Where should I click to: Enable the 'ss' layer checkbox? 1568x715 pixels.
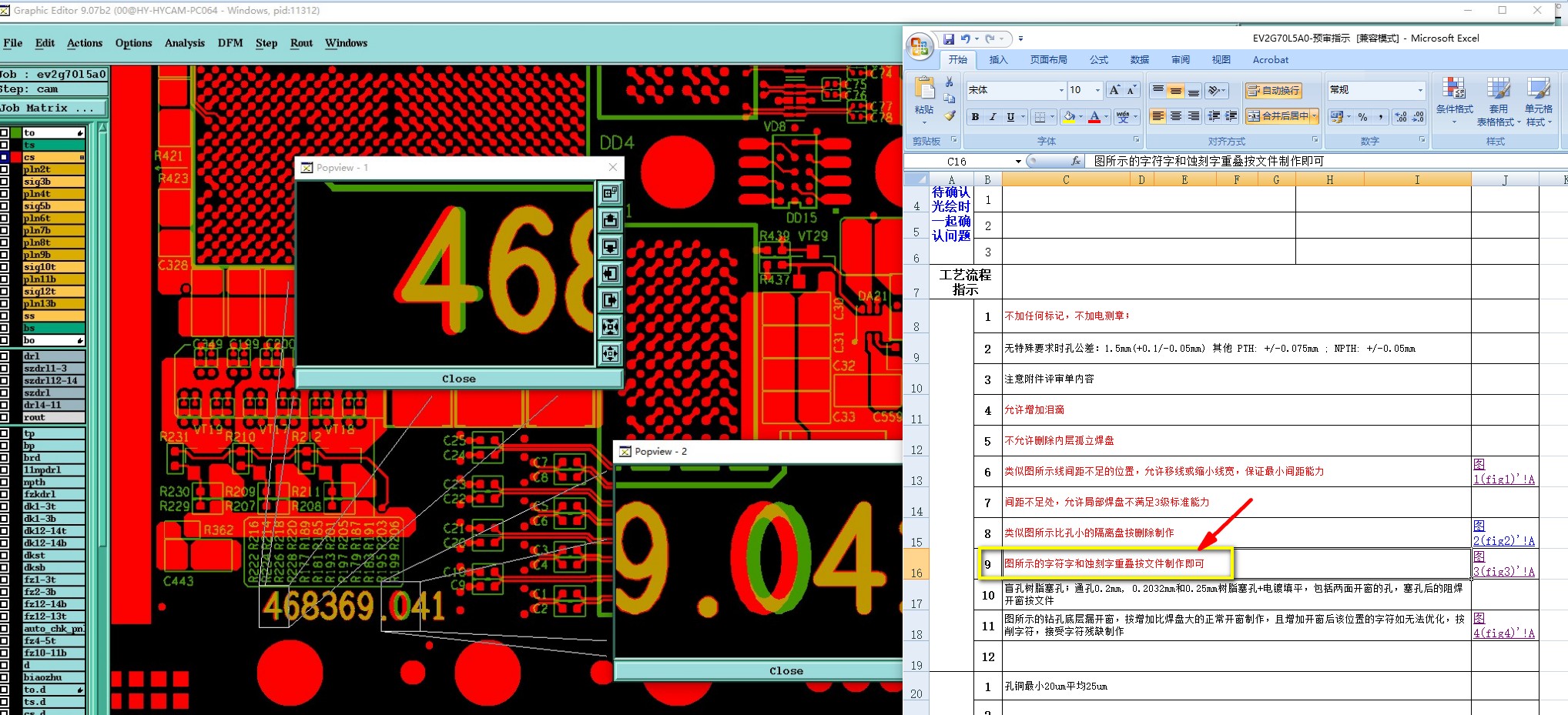coord(4,316)
